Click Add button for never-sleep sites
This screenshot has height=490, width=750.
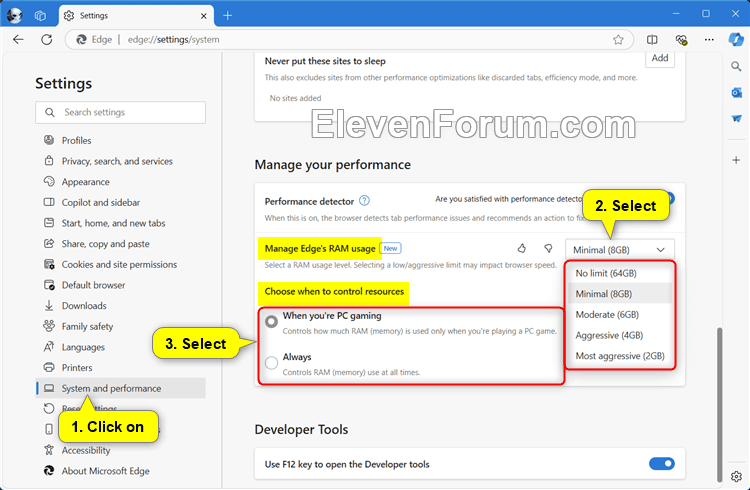pos(660,58)
